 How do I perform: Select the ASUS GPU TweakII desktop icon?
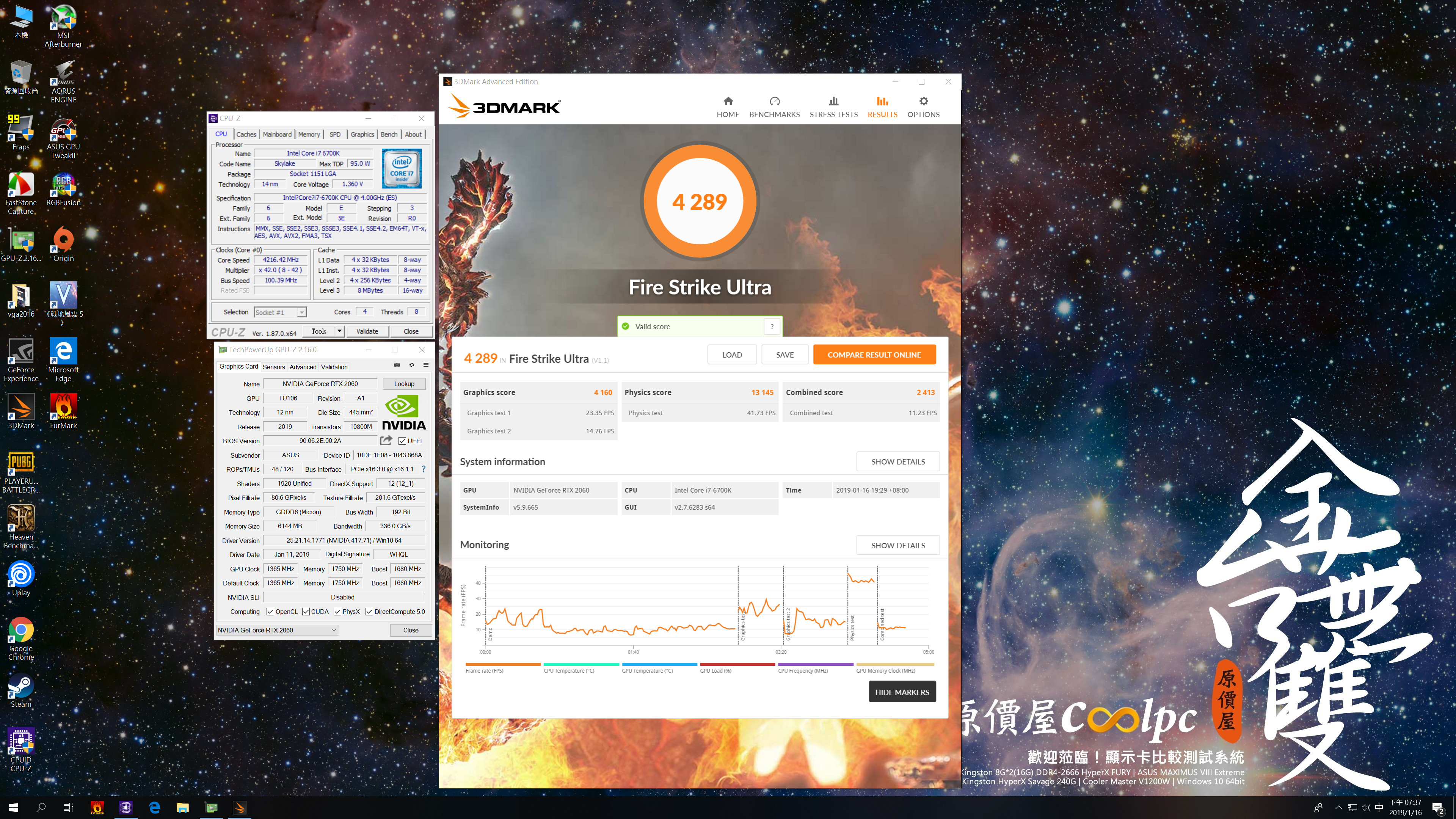63,138
